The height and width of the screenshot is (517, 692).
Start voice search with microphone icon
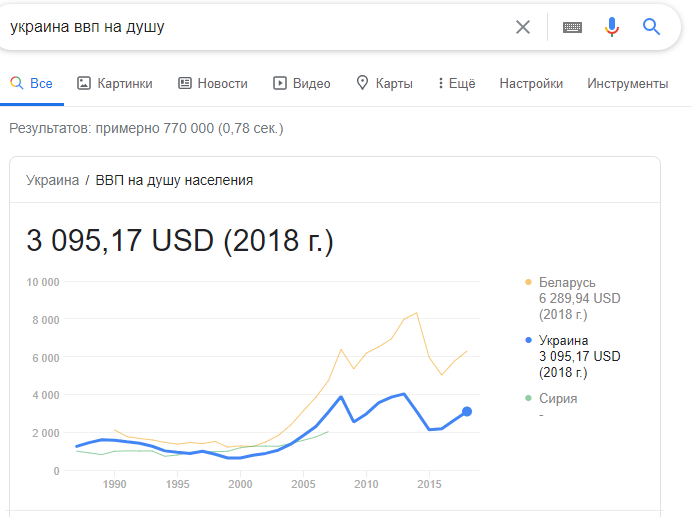tap(612, 27)
